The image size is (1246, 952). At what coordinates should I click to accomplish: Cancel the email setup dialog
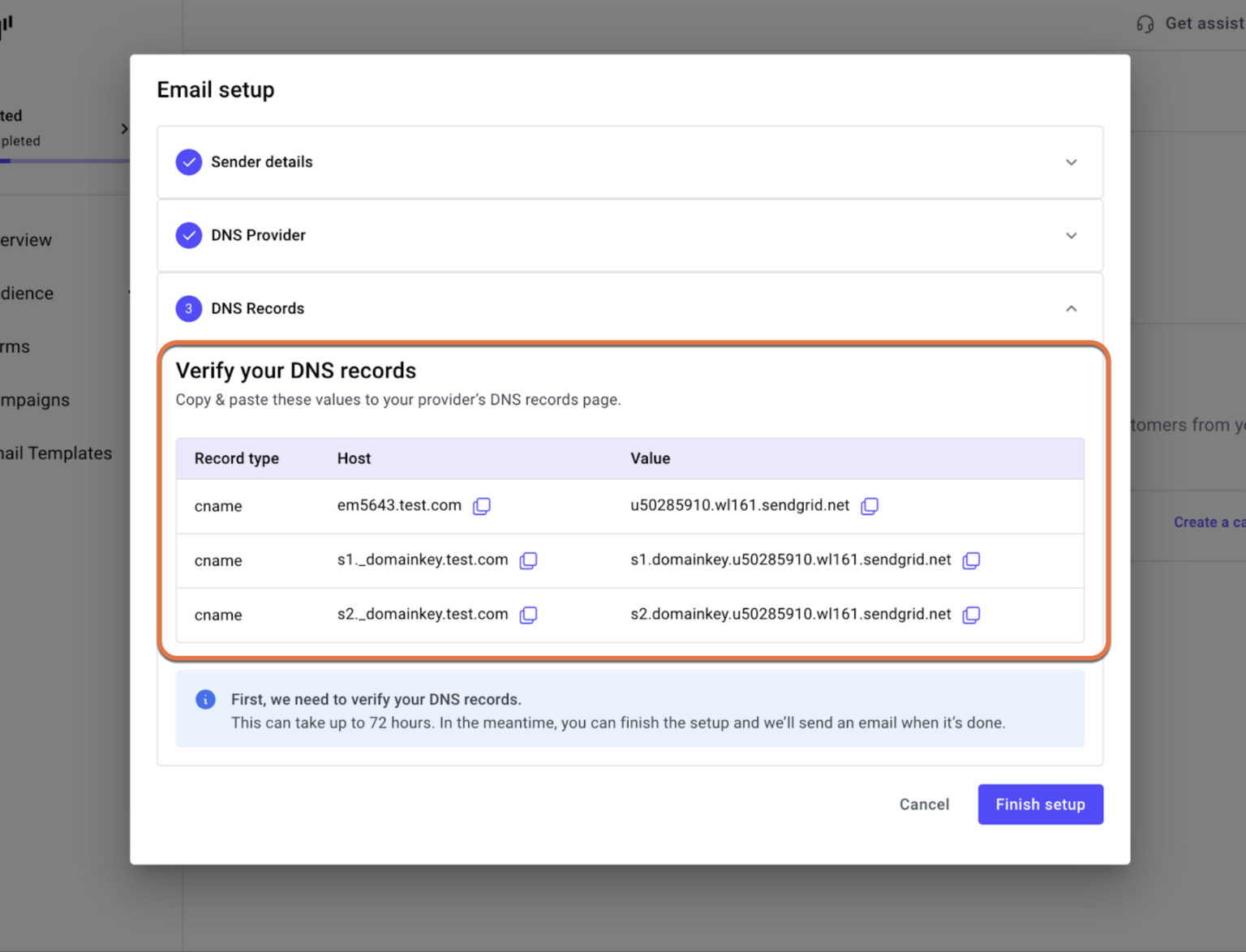(x=924, y=804)
